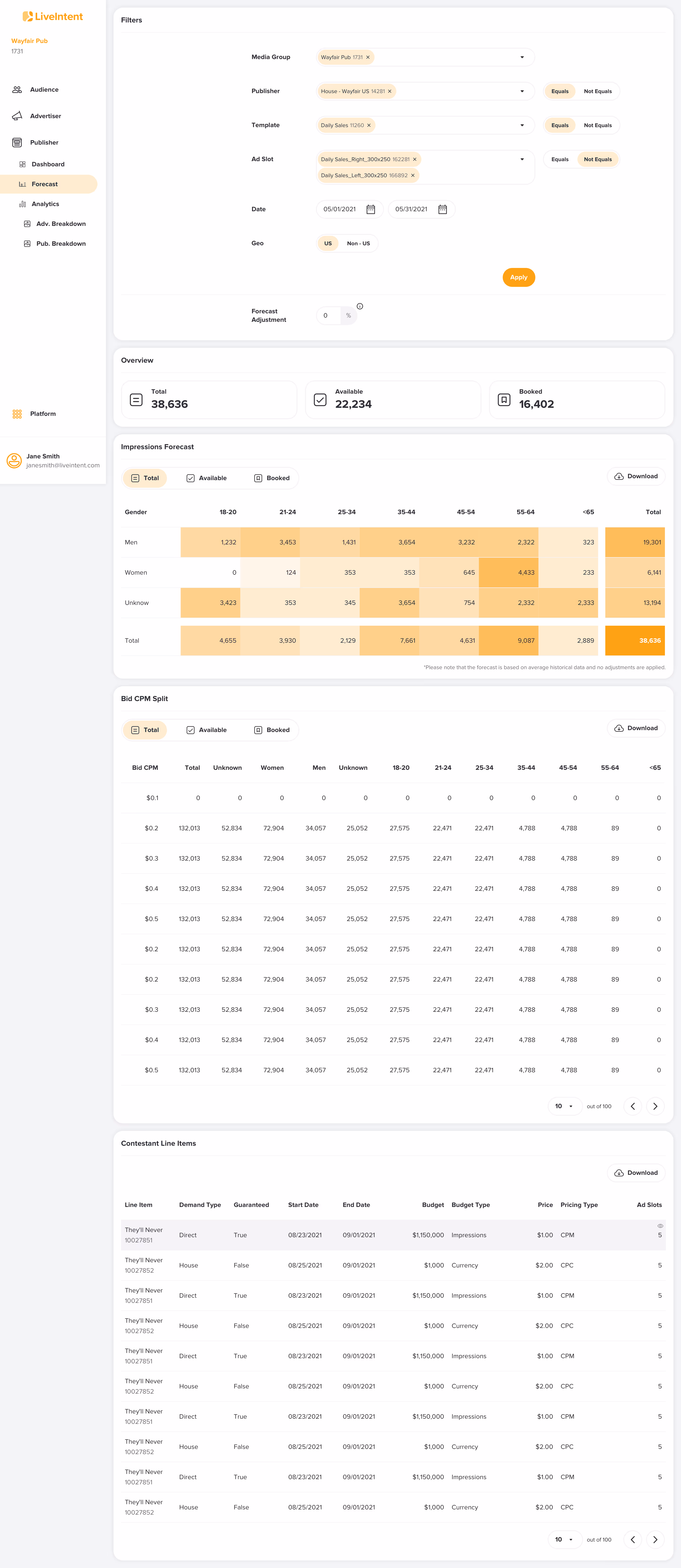Select Total tab in Bid CPM Split

[145, 730]
